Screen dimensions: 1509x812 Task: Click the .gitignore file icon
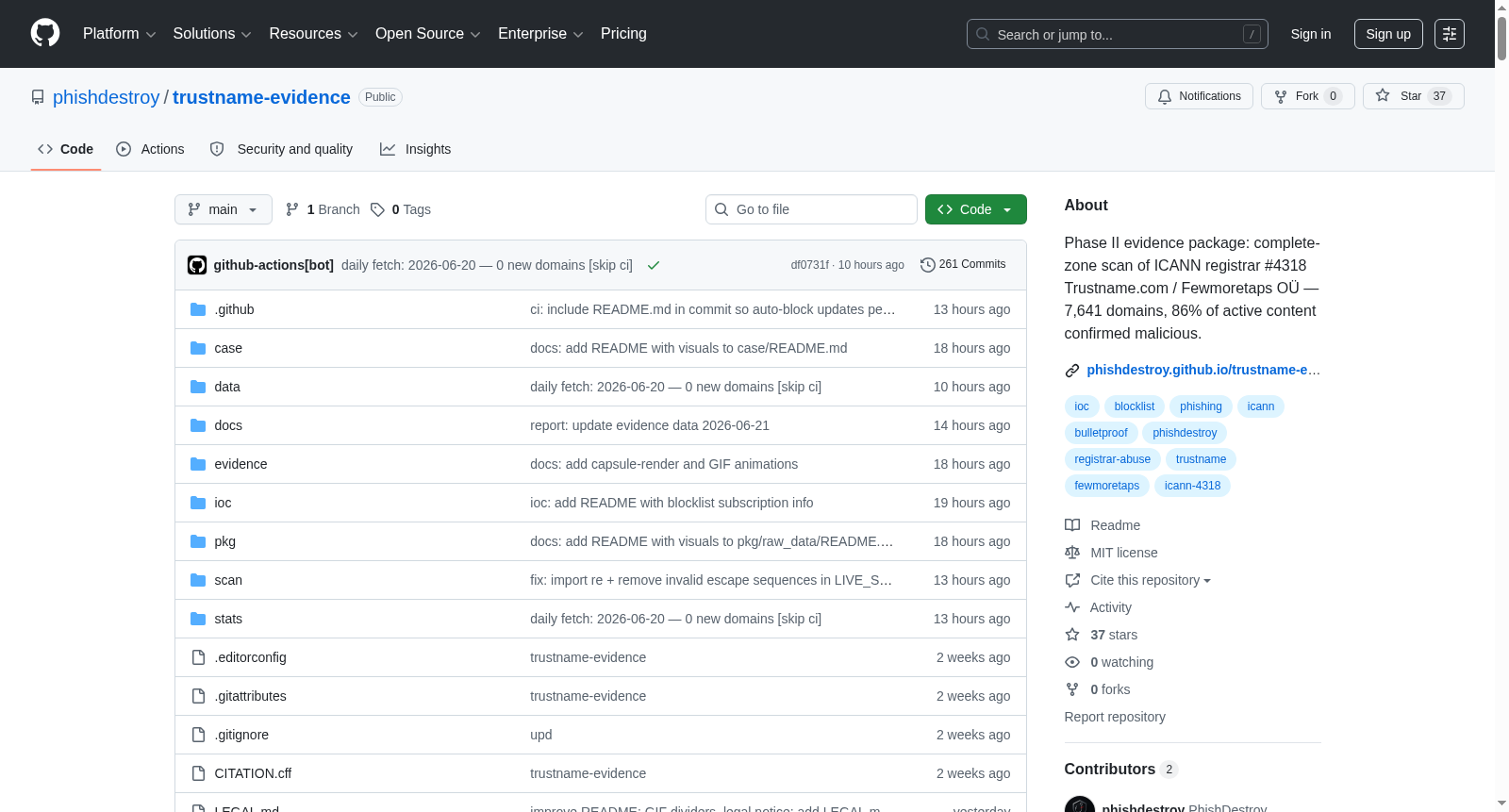click(198, 735)
